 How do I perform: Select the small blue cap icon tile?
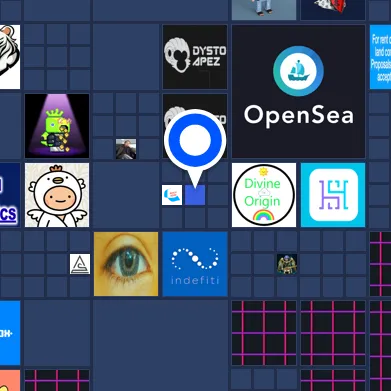pos(172,195)
